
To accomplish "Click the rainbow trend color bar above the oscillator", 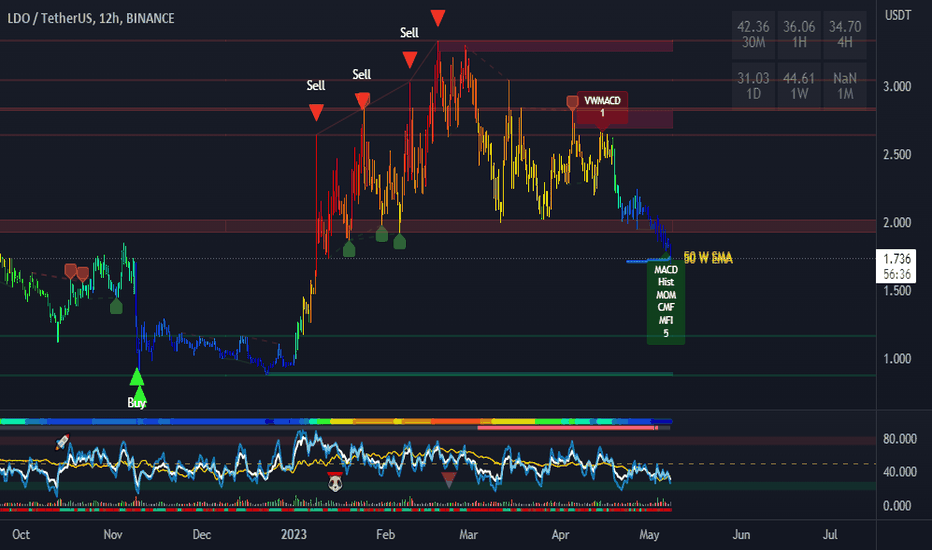I will pyautogui.click(x=336, y=422).
